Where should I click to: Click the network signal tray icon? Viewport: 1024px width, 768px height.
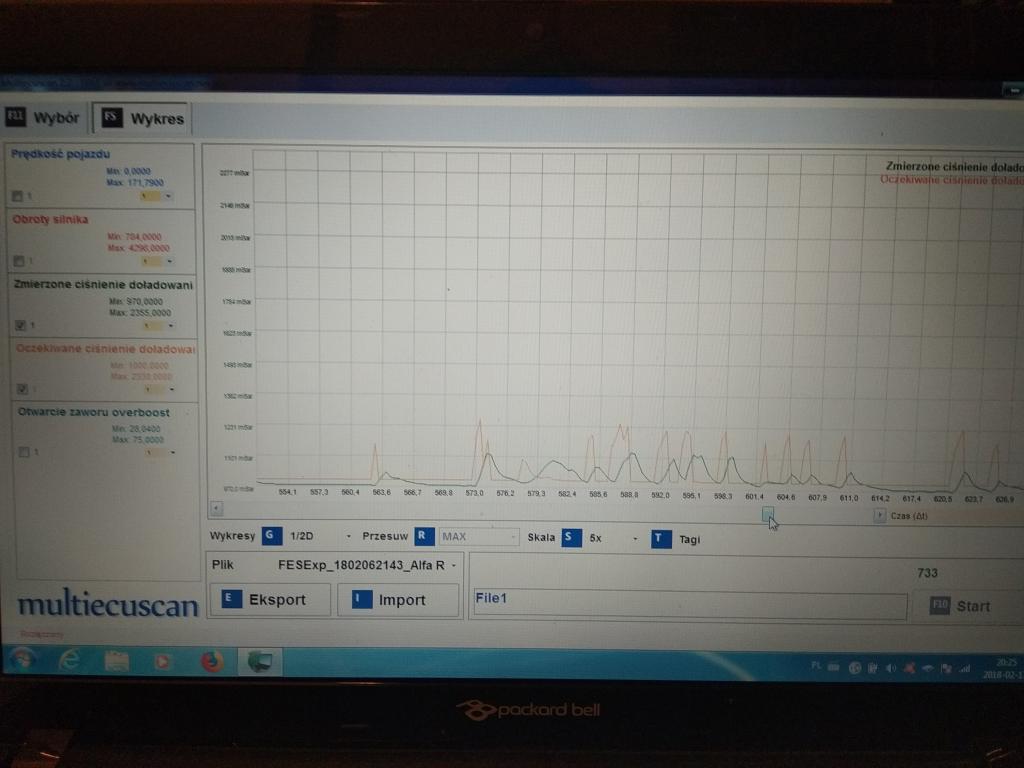point(965,669)
